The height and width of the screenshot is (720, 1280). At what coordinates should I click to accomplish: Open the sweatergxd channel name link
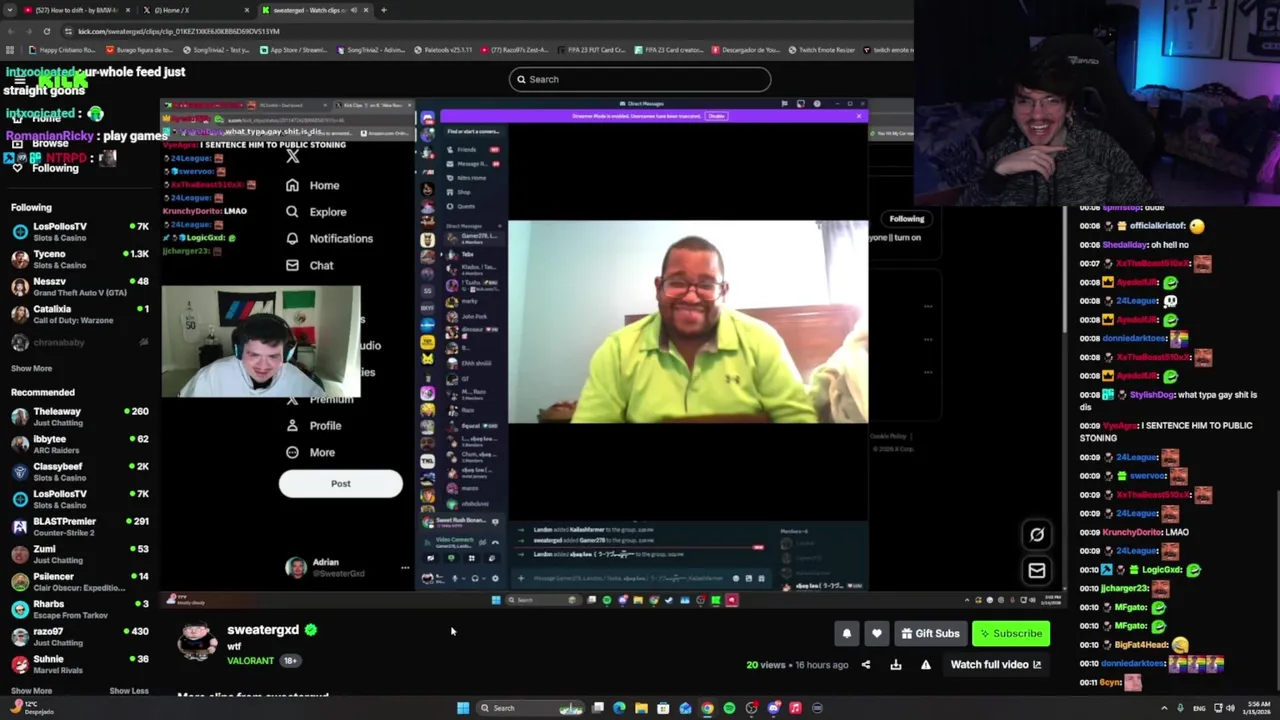[263, 630]
